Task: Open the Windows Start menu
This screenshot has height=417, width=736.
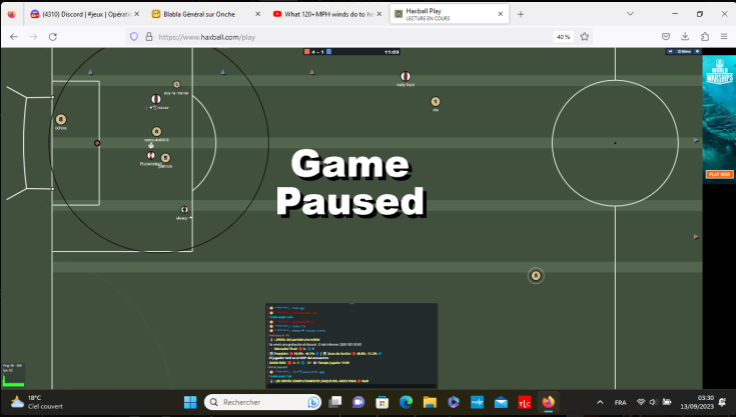Action: pyautogui.click(x=190, y=402)
